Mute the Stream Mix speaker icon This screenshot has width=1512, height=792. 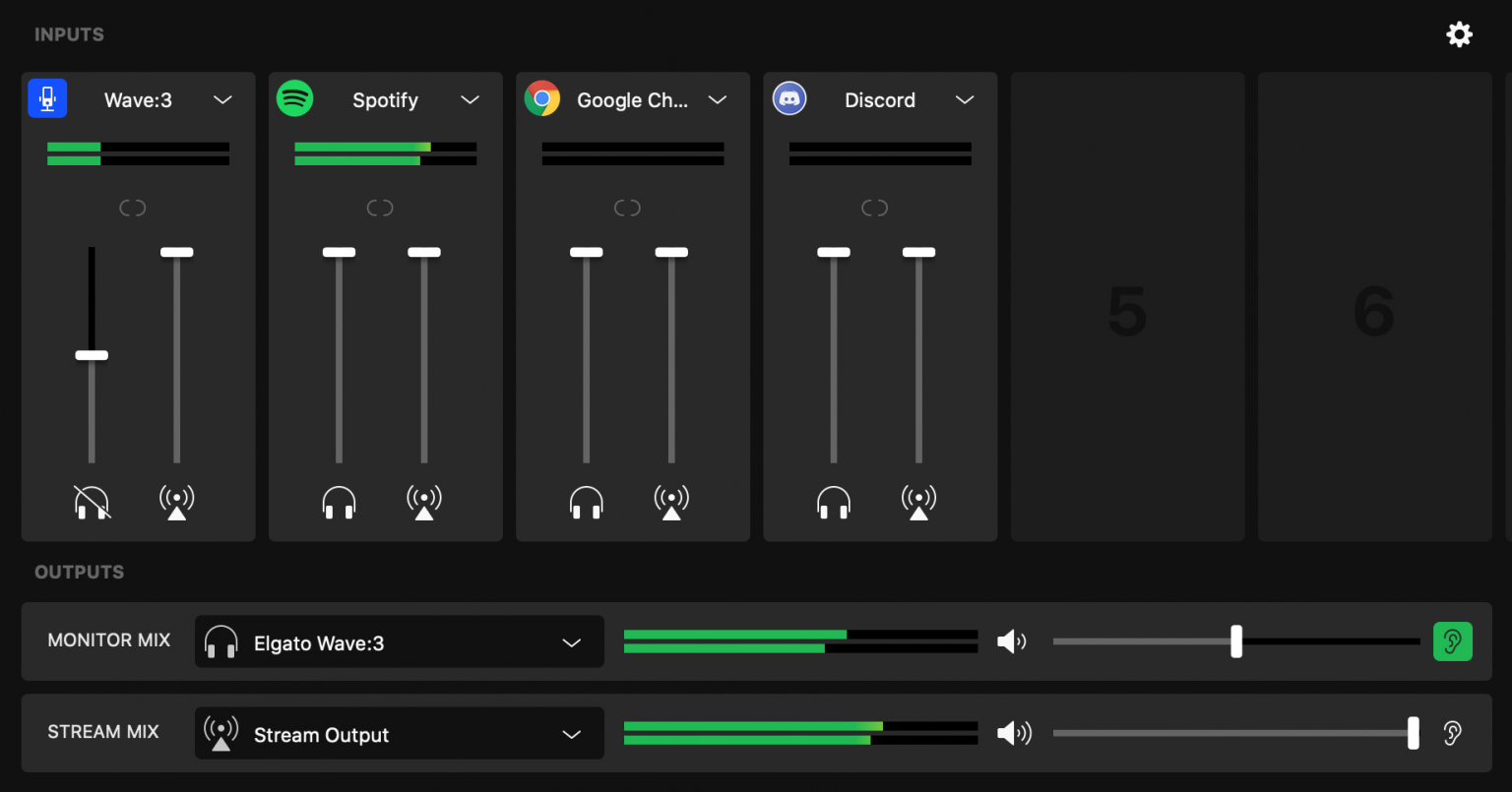1014,733
